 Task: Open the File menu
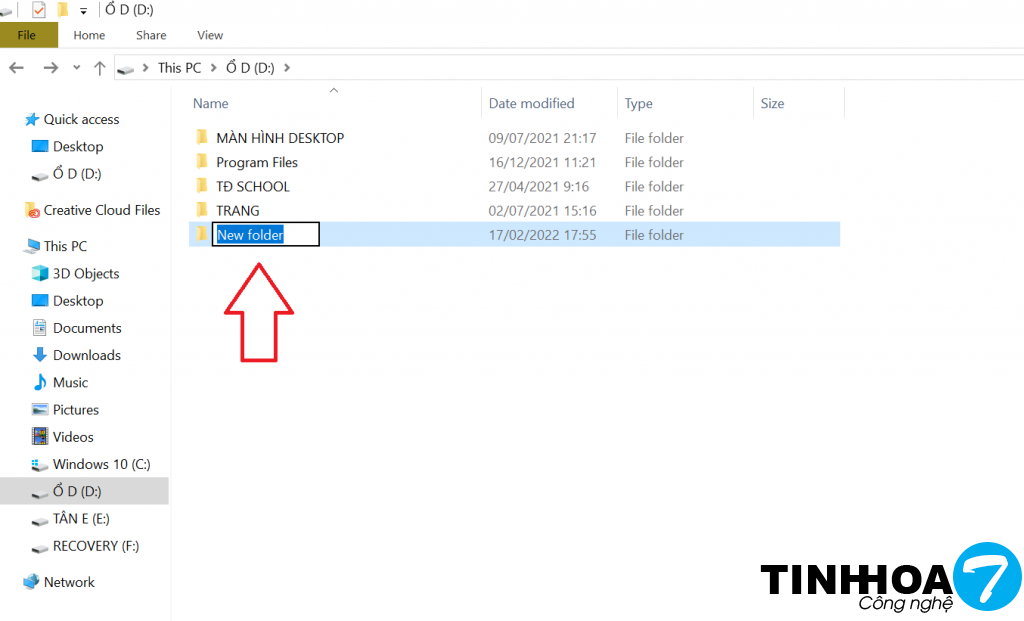[27, 35]
